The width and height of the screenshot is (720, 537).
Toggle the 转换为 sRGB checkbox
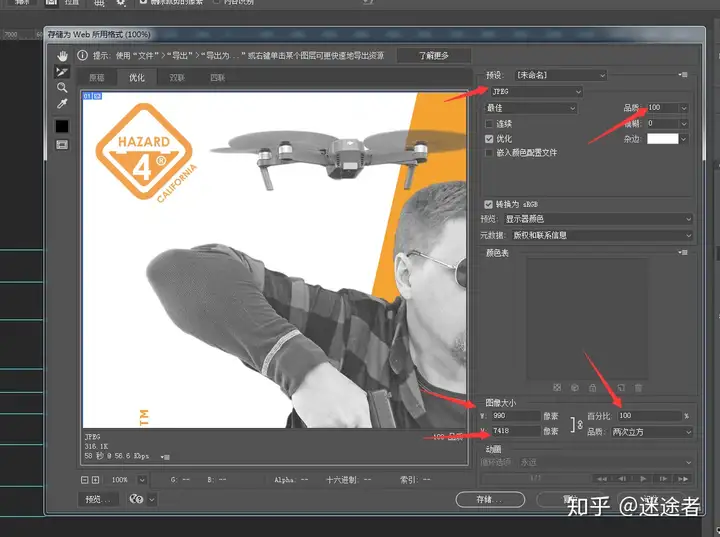coord(488,204)
